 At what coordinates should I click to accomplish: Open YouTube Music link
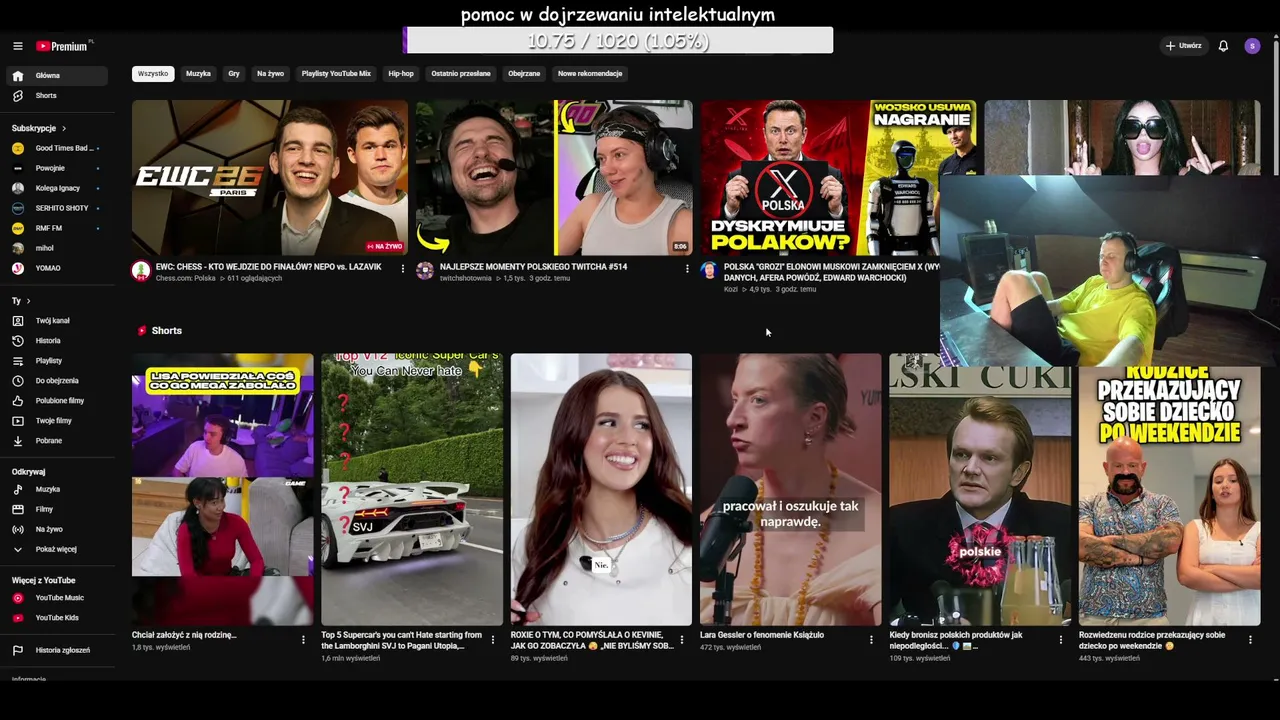pos(57,598)
